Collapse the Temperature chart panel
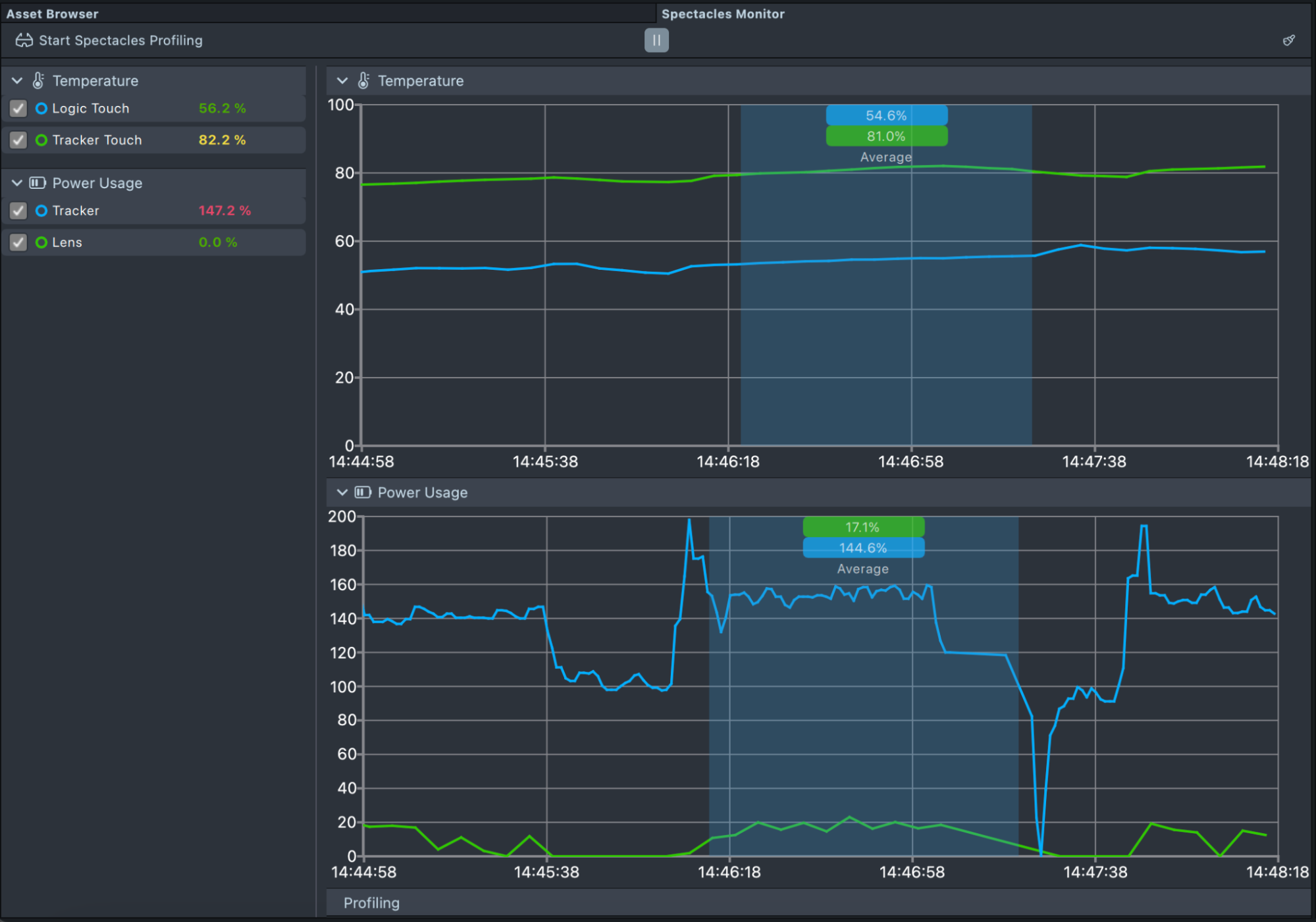This screenshot has height=922, width=1316. pos(342,81)
